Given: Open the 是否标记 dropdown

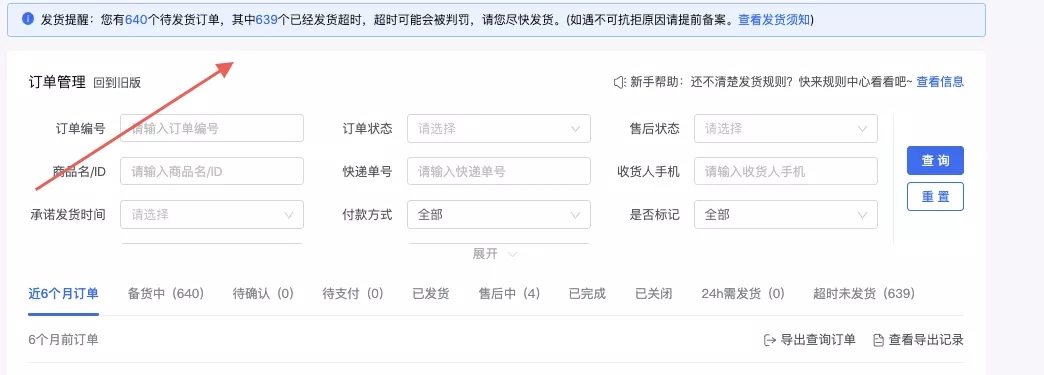Looking at the screenshot, I should point(786,214).
